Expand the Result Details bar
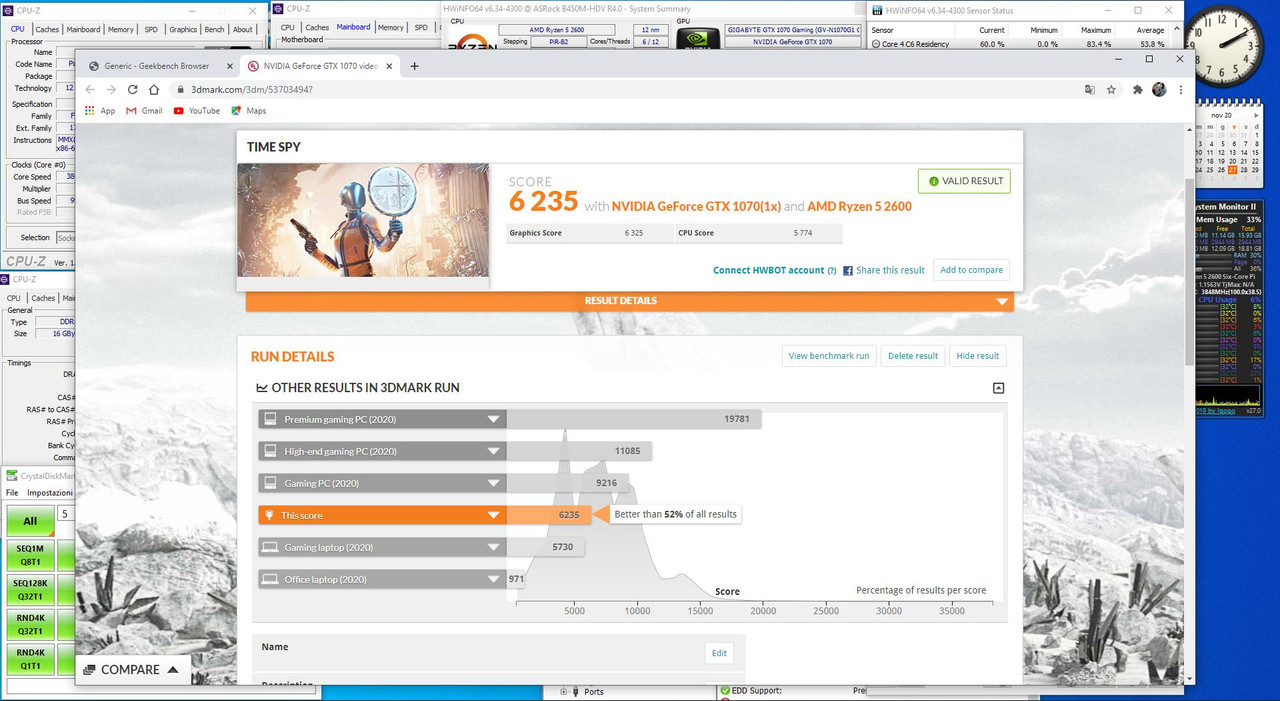This screenshot has height=701, width=1280. (630, 301)
